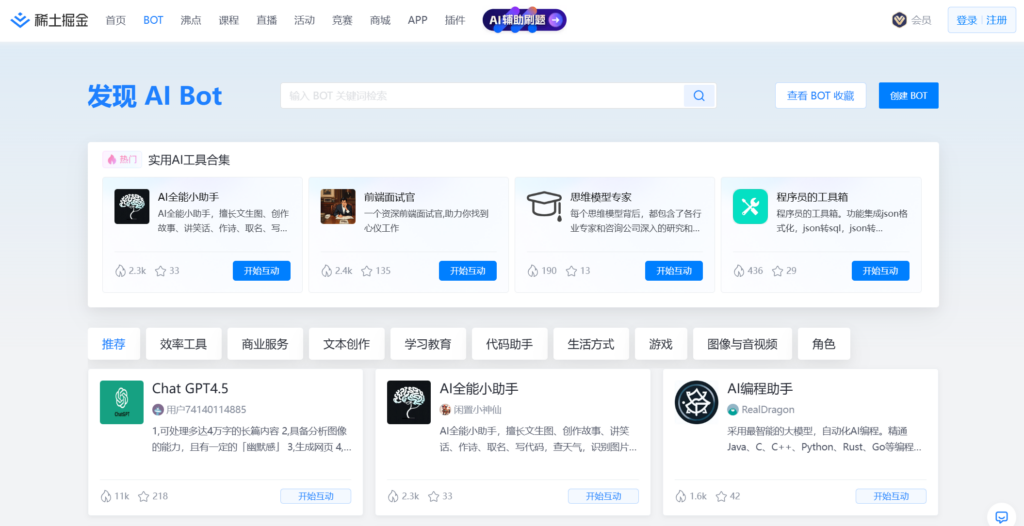Select the BOT nav item
The image size is (1024, 526).
153,20
